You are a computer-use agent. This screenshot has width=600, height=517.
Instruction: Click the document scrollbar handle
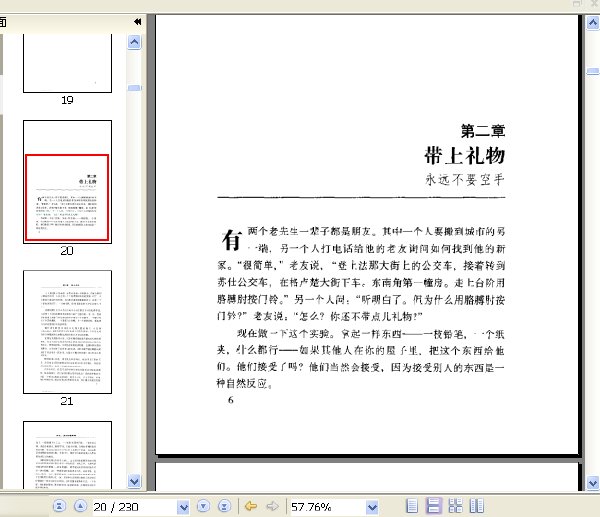coord(593,71)
